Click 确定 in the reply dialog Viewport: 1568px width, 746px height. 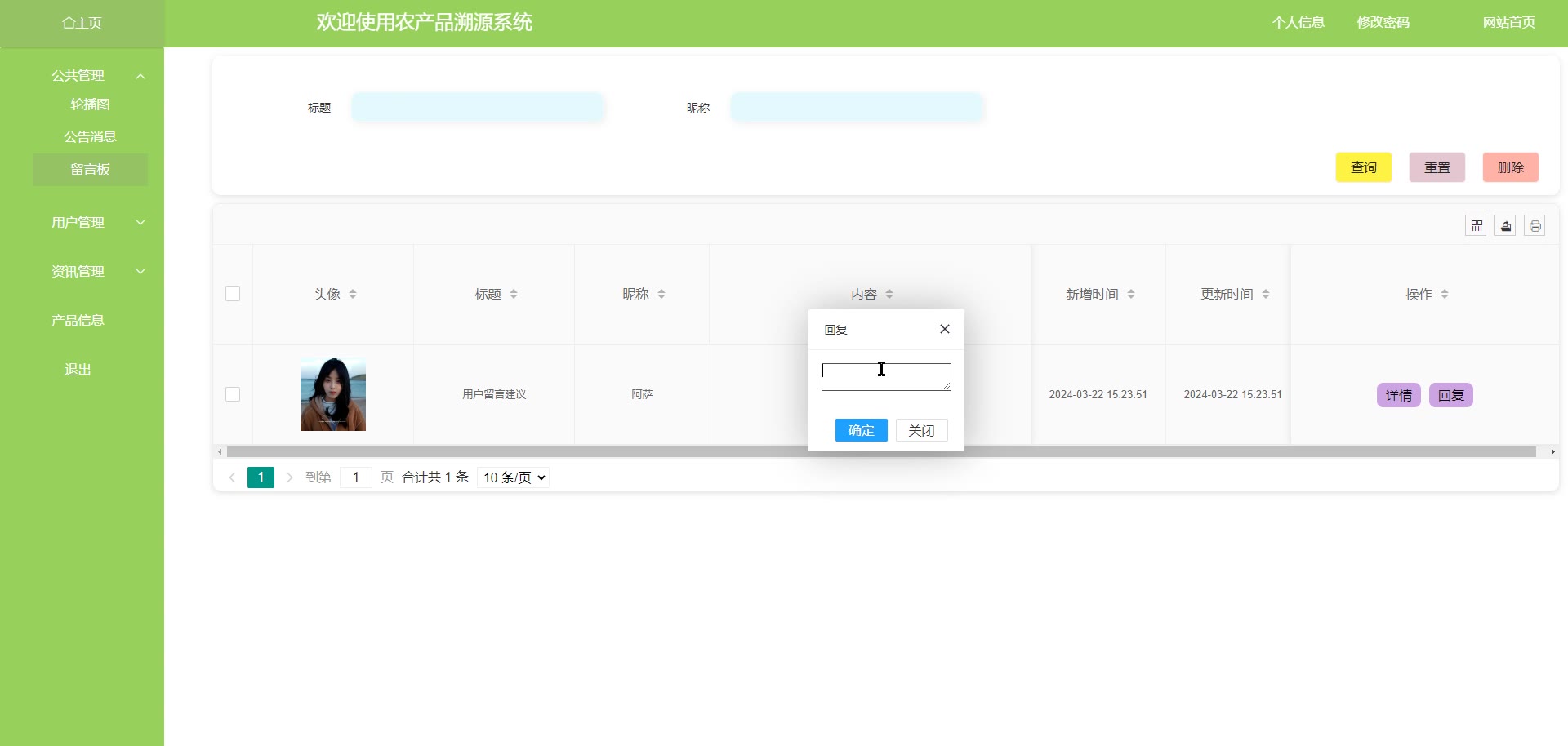[x=862, y=430]
